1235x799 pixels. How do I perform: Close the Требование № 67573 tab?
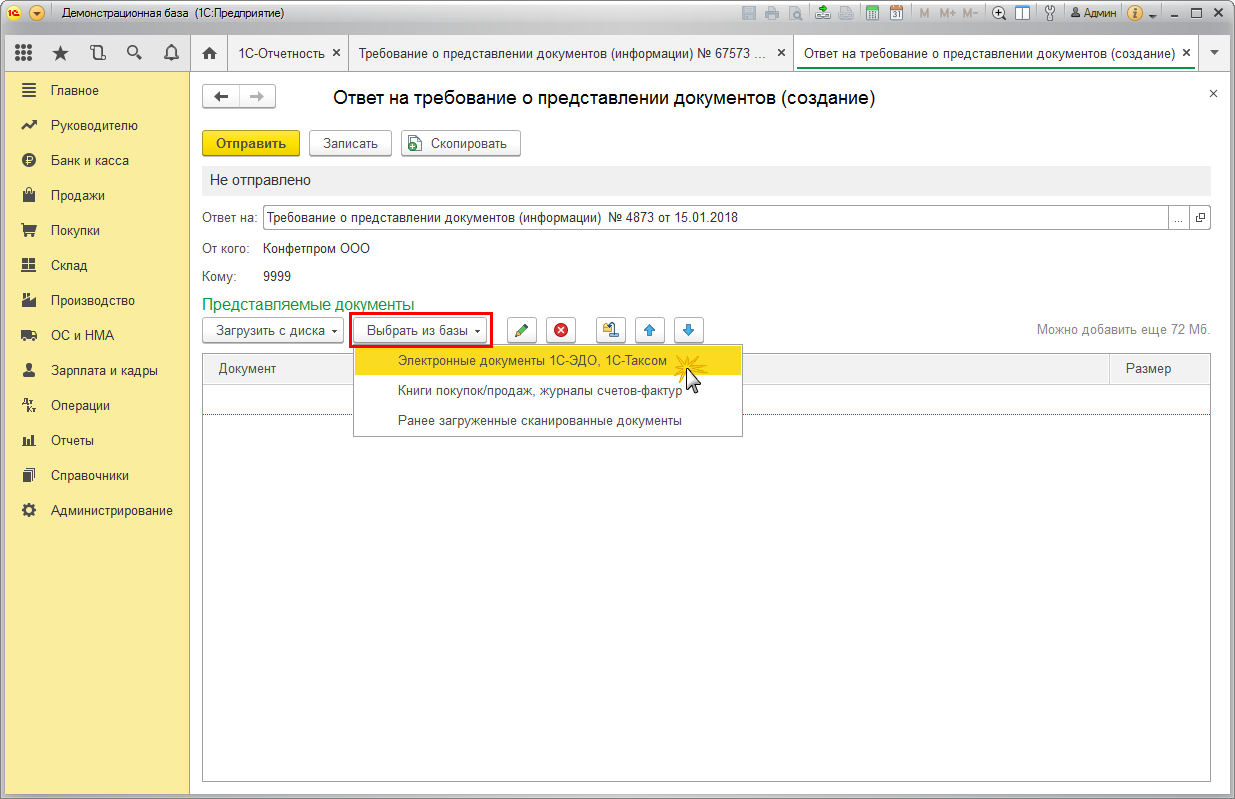[x=783, y=53]
